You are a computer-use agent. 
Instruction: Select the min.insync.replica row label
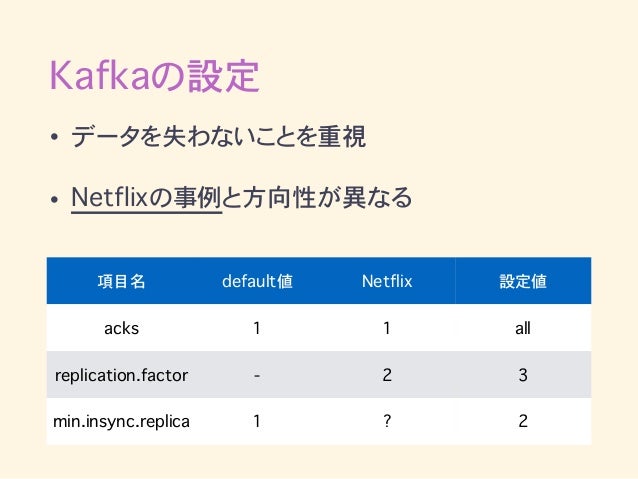121,421
